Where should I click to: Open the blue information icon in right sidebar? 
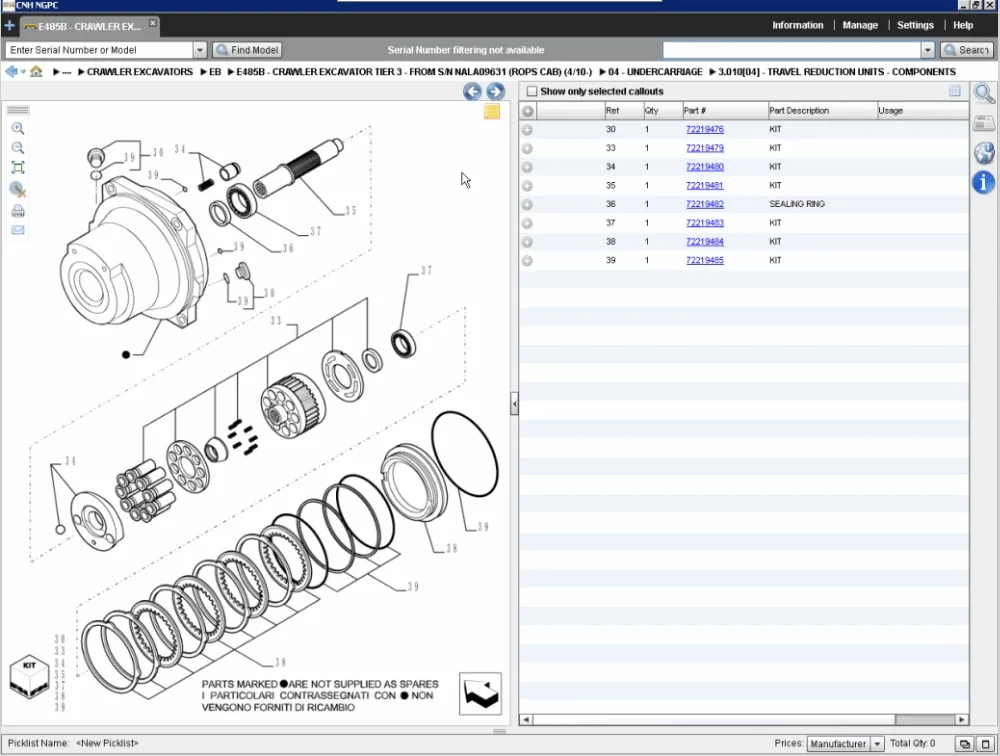984,182
